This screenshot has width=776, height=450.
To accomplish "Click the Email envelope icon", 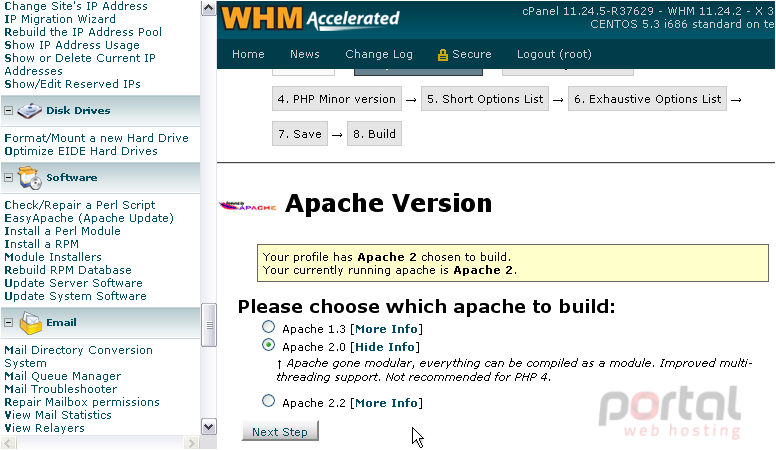I will 30,323.
